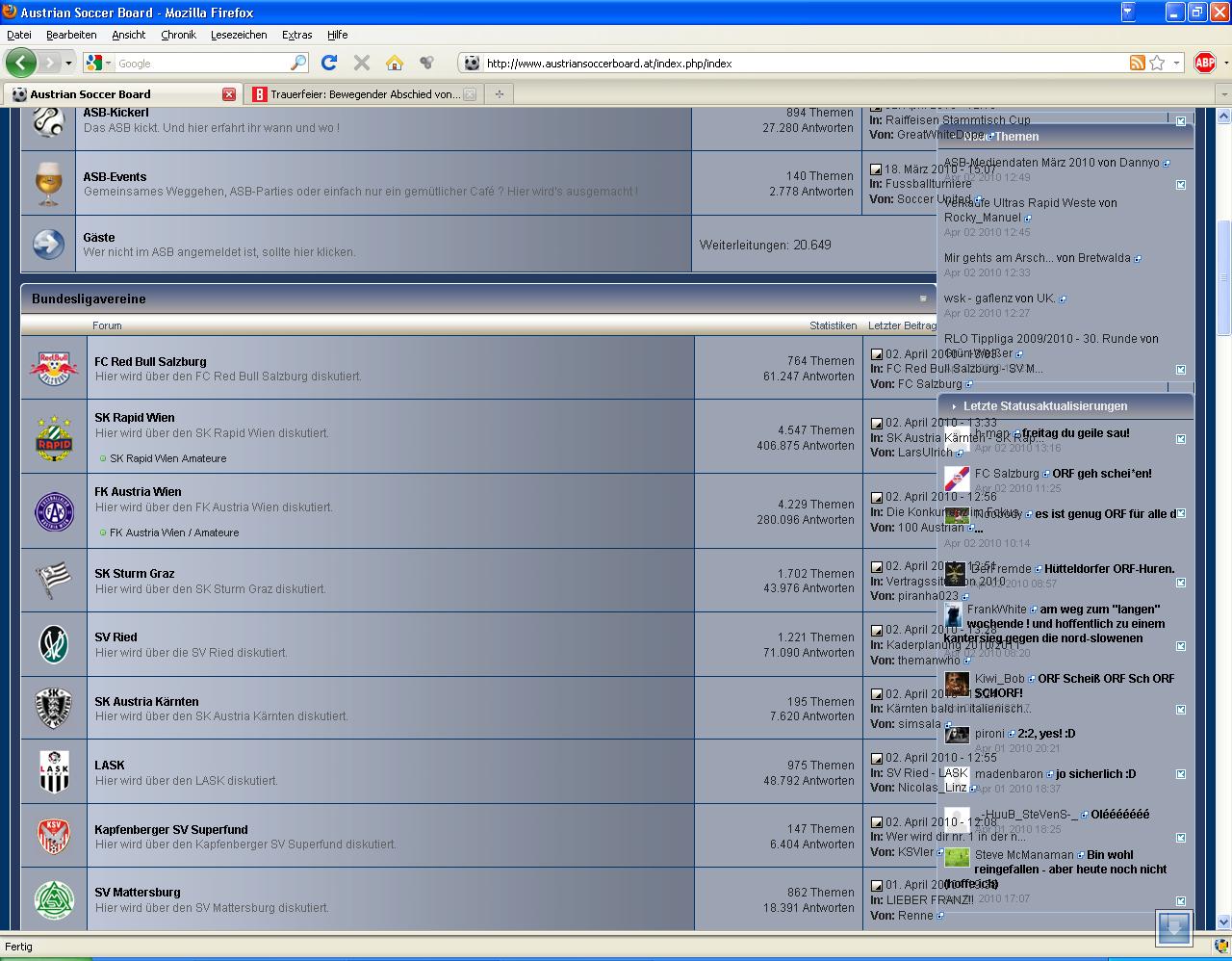
Task: Open the FC Red Bull Salzburg logo
Action: pos(54,368)
